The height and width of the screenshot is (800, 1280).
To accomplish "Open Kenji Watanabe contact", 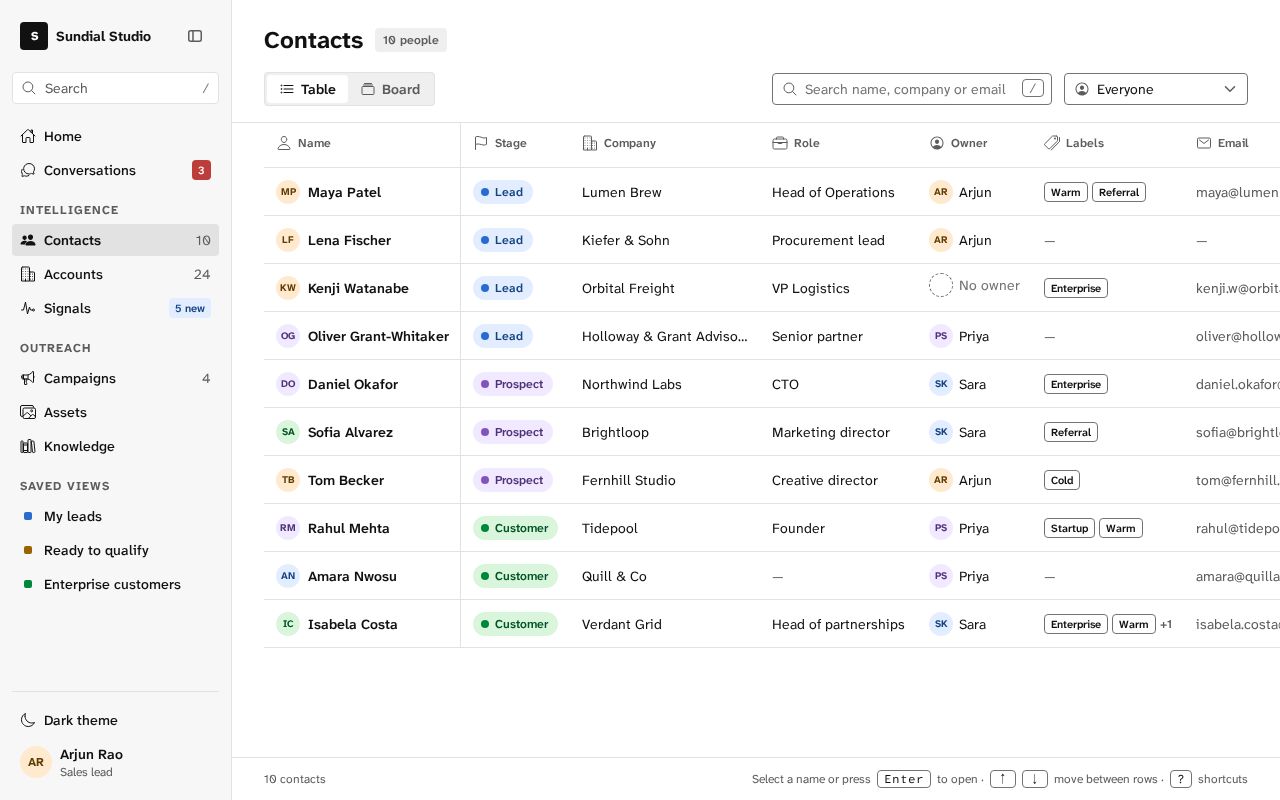I will (x=358, y=288).
